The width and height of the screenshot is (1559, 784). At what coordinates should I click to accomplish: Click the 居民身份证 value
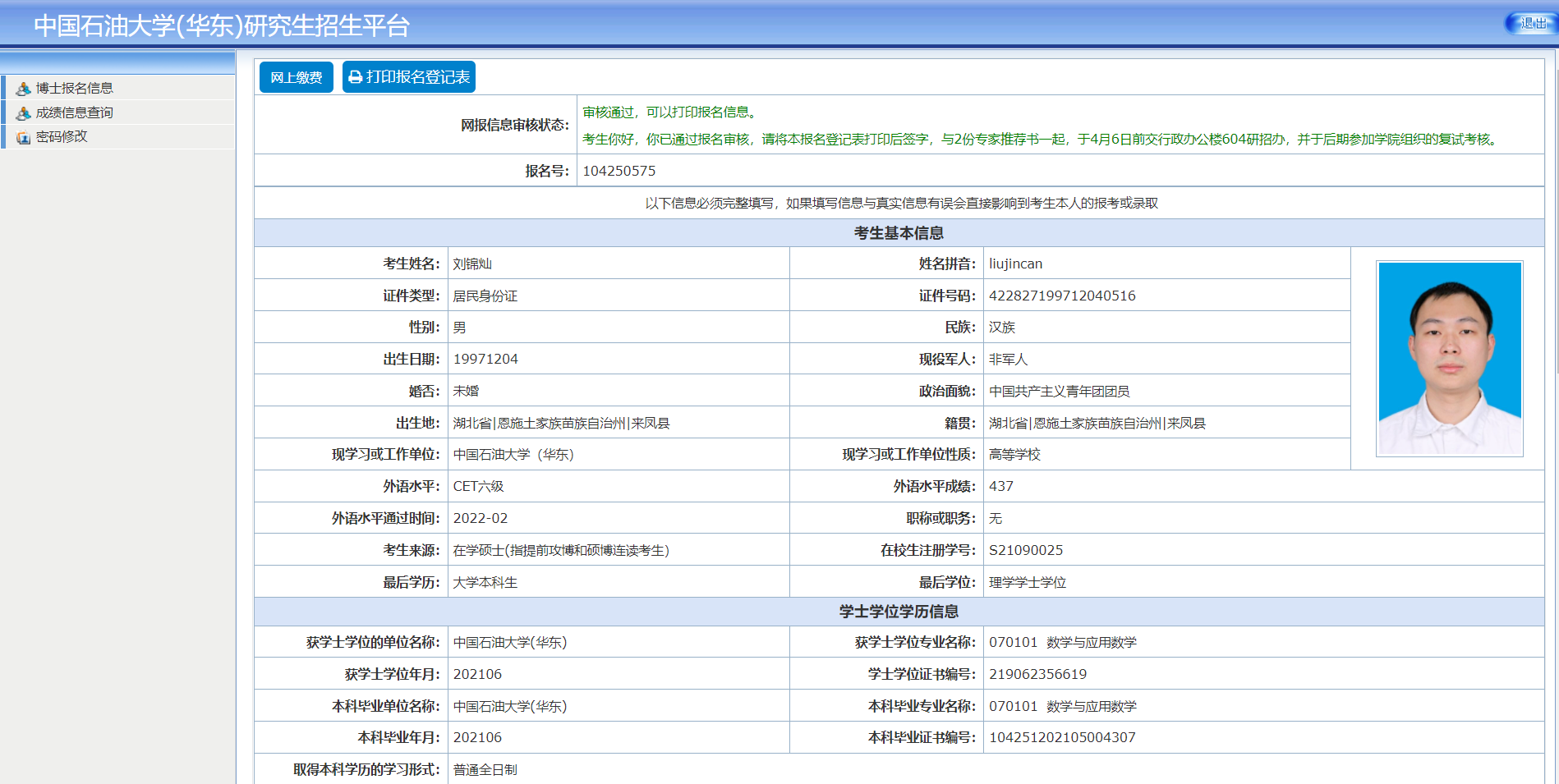pyautogui.click(x=485, y=296)
